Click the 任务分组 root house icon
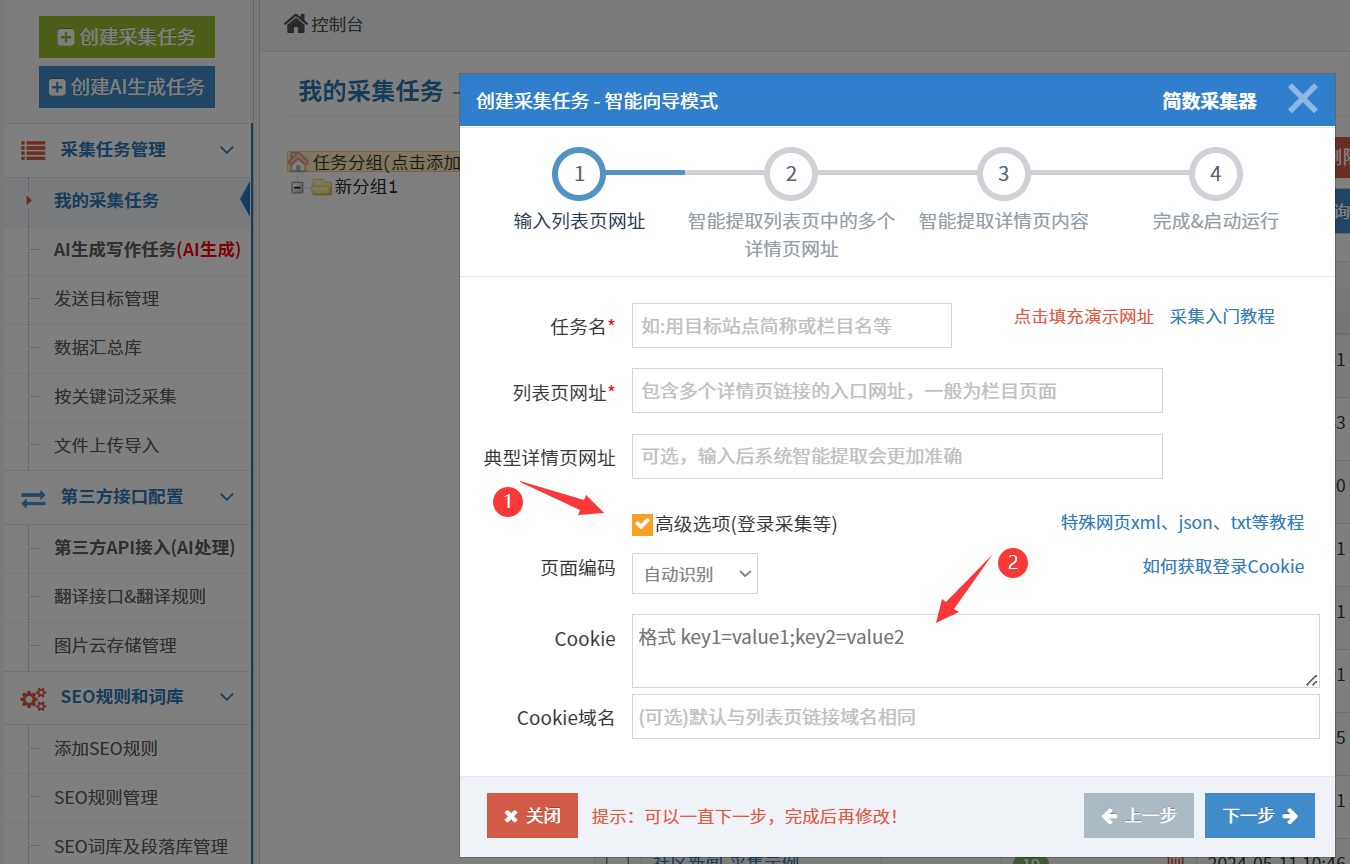 click(x=298, y=162)
